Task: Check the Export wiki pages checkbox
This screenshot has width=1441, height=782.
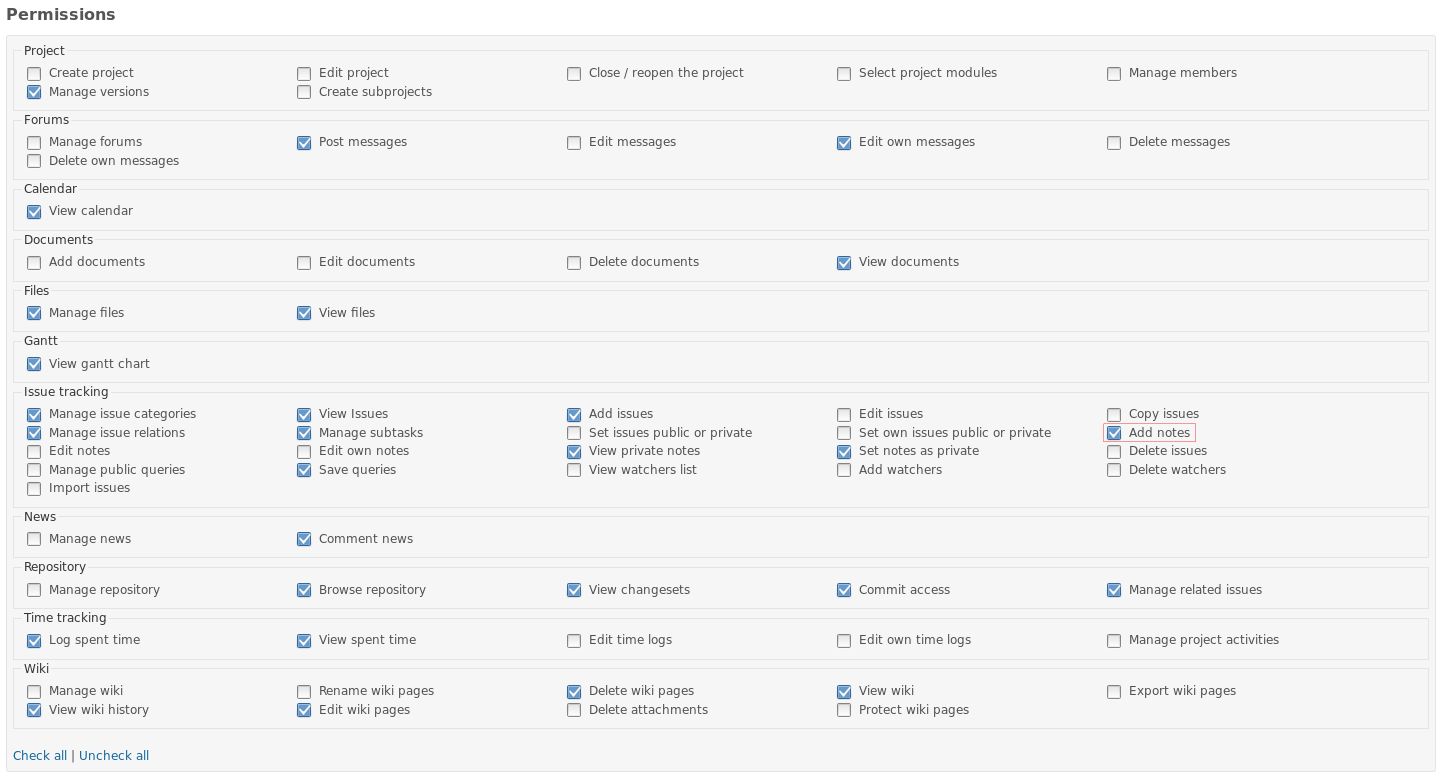Action: [1114, 692]
